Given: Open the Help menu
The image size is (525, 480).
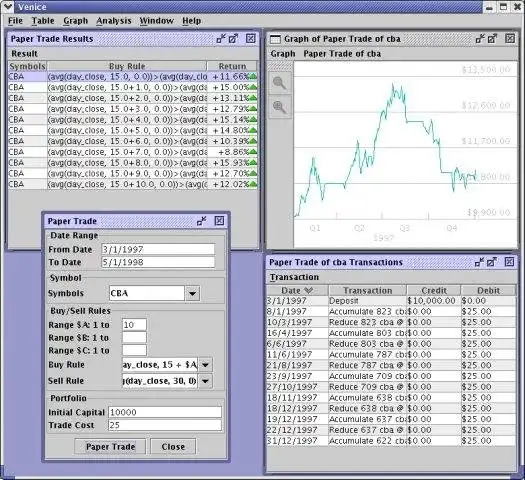Looking at the screenshot, I should [x=192, y=21].
